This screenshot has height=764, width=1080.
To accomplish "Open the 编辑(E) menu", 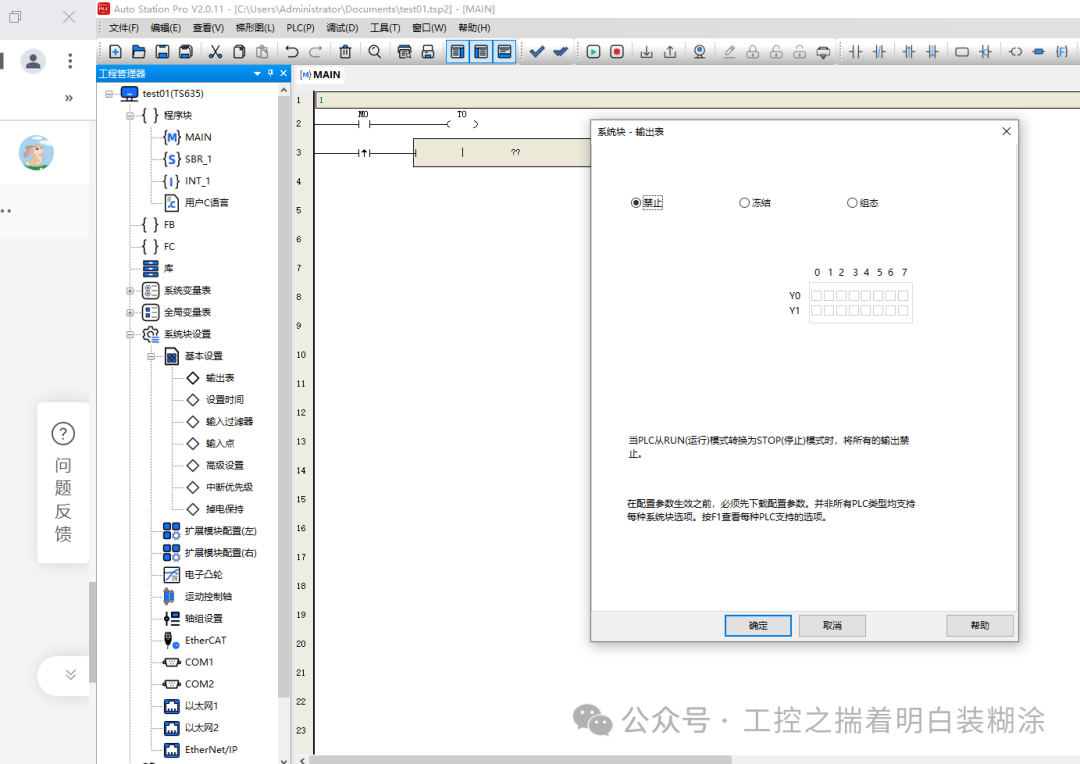I will 165,28.
